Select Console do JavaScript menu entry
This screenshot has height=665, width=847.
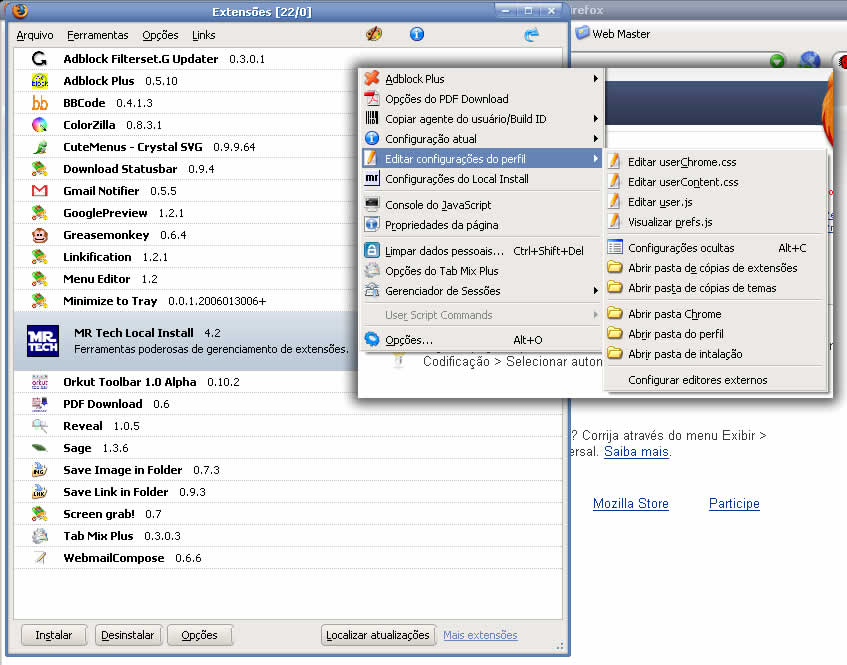(x=482, y=205)
